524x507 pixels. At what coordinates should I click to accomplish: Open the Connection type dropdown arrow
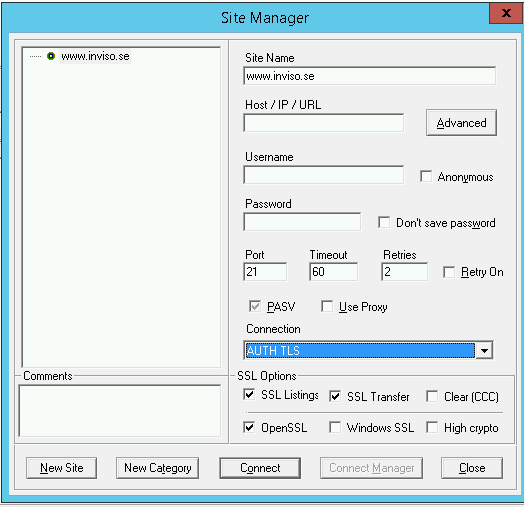click(x=484, y=350)
